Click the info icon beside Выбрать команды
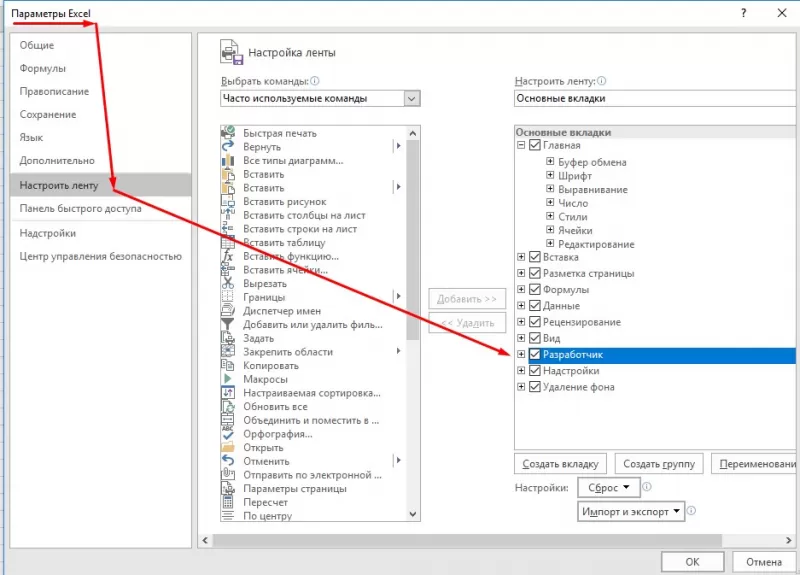 coord(315,81)
